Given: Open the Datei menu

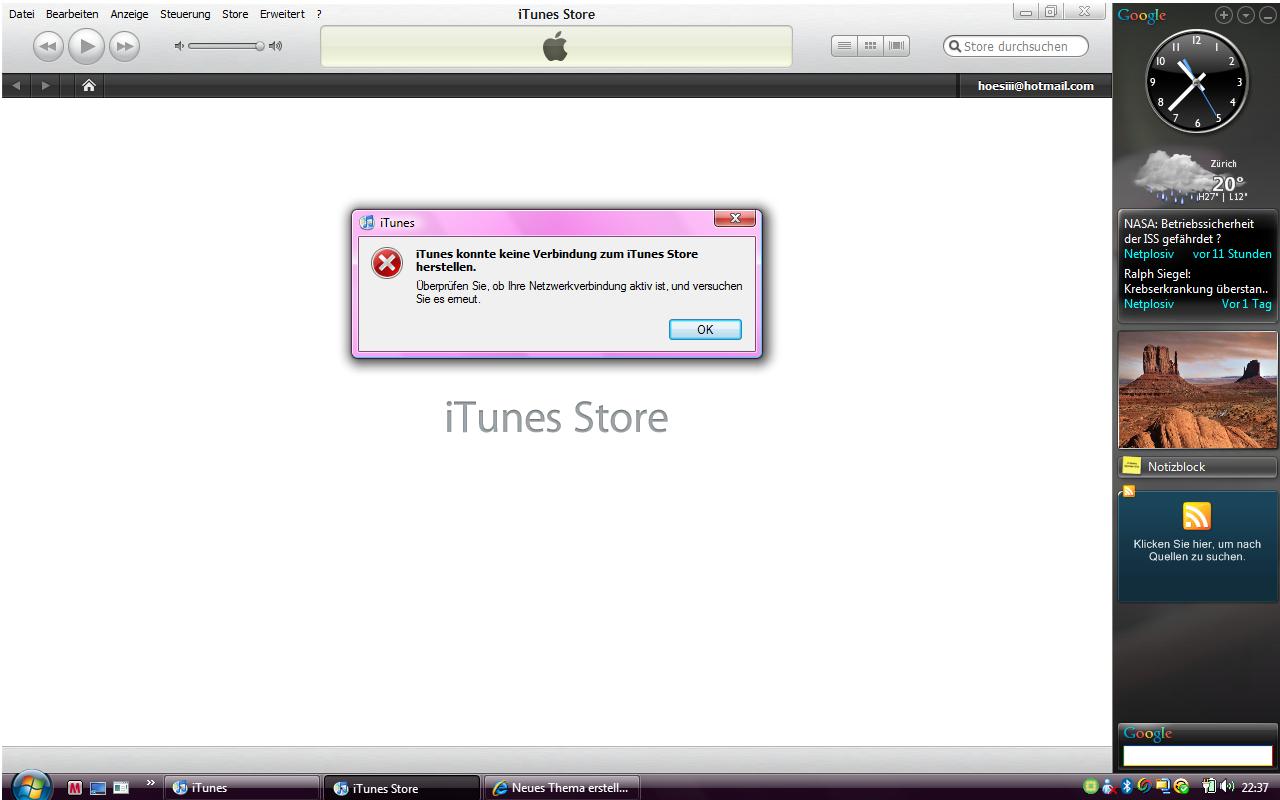Looking at the screenshot, I should tap(21, 14).
